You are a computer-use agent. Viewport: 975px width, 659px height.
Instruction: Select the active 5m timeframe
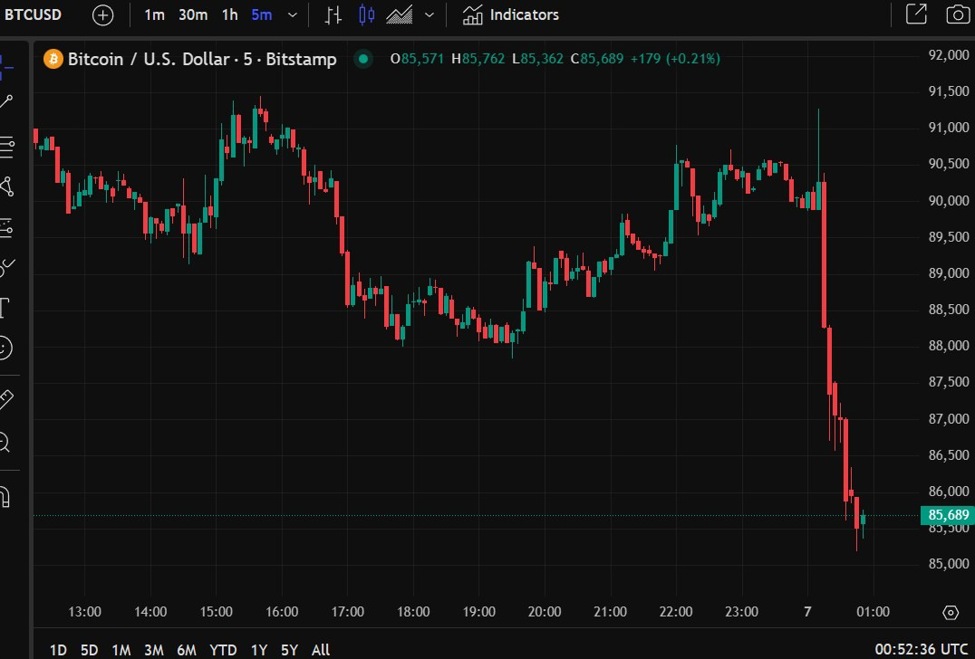tap(261, 15)
